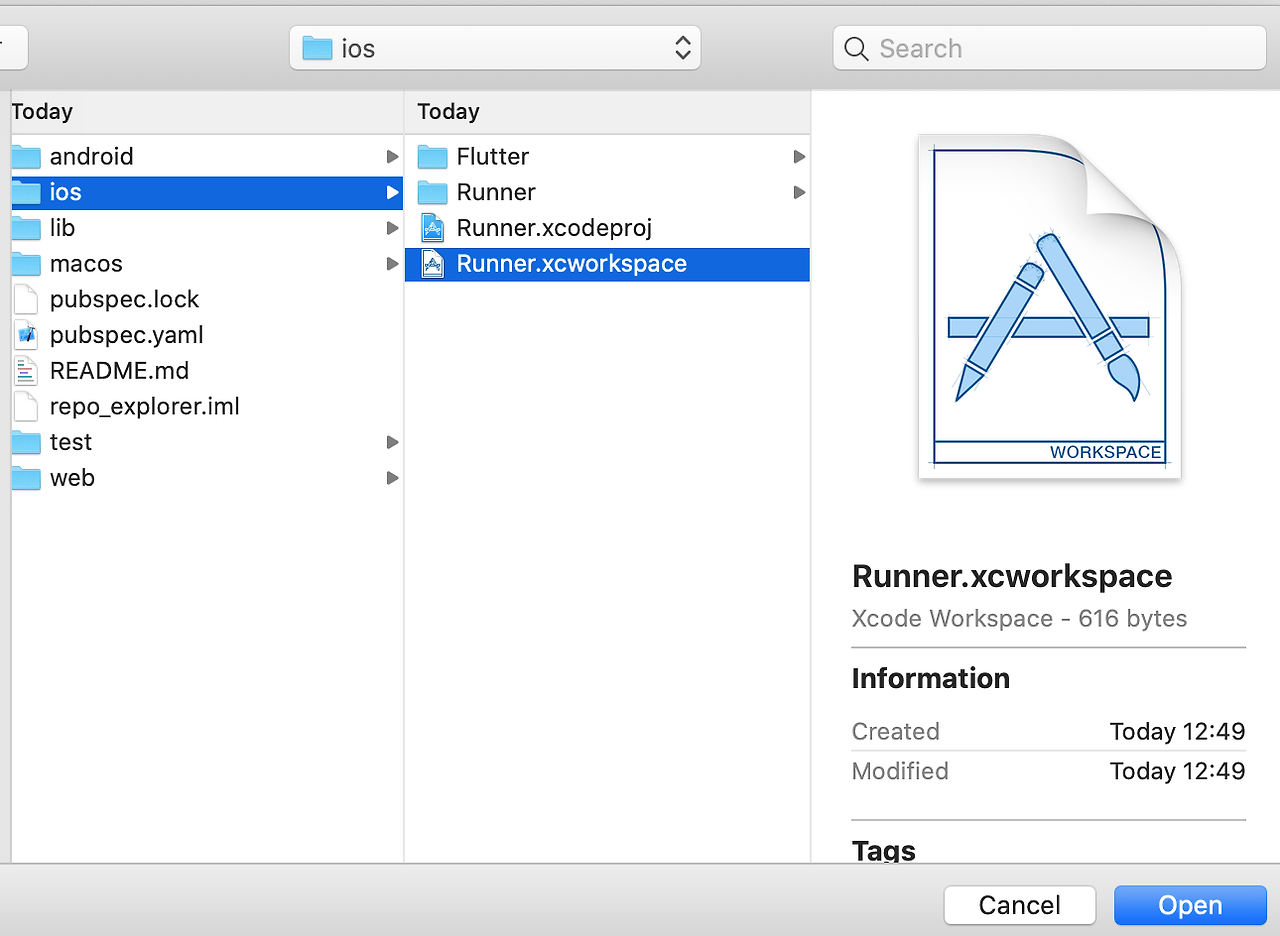
Task: Click the repo_explorer.iml file icon
Action: [26, 407]
